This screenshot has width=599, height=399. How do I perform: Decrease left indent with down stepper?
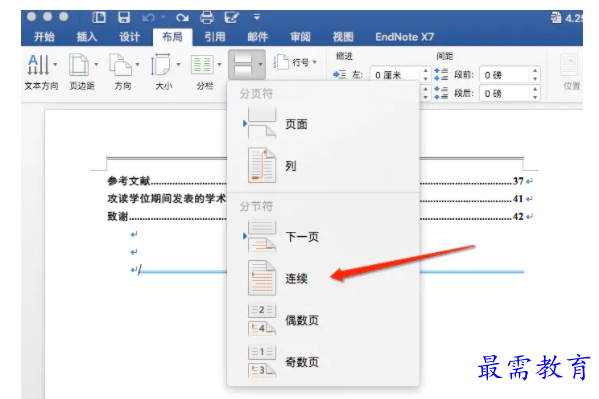pos(425,79)
